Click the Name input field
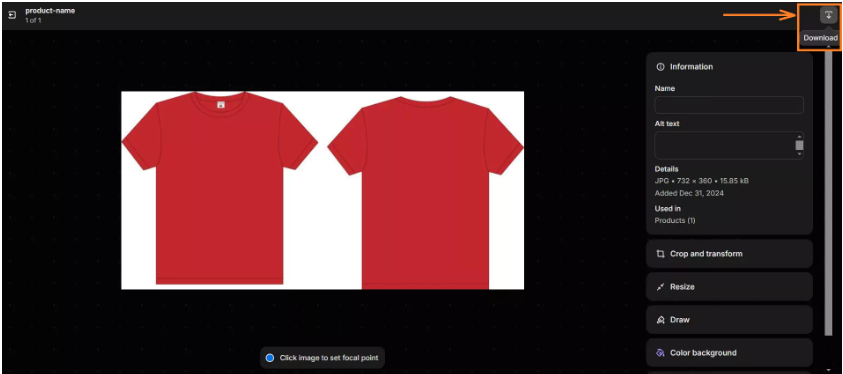The height and width of the screenshot is (374, 843). [729, 105]
